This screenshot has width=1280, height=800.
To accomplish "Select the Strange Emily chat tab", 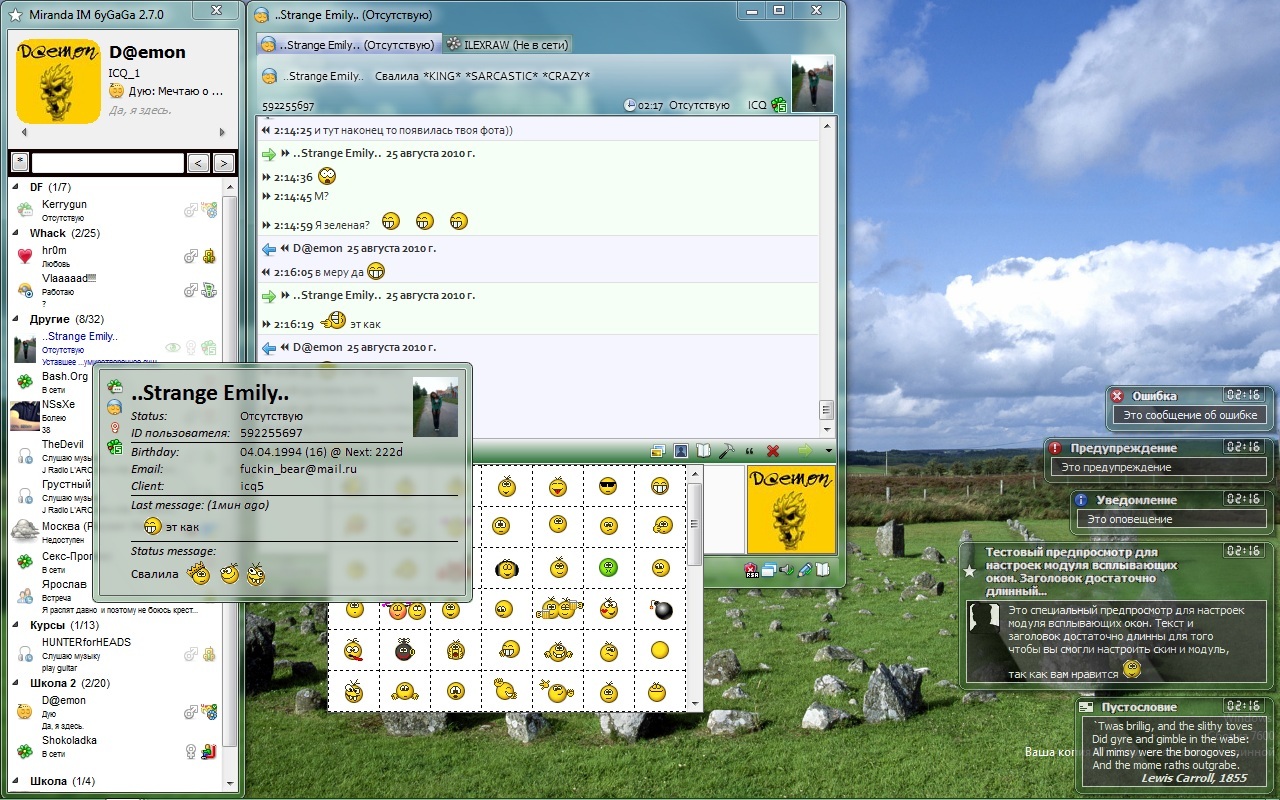I will click(x=349, y=45).
